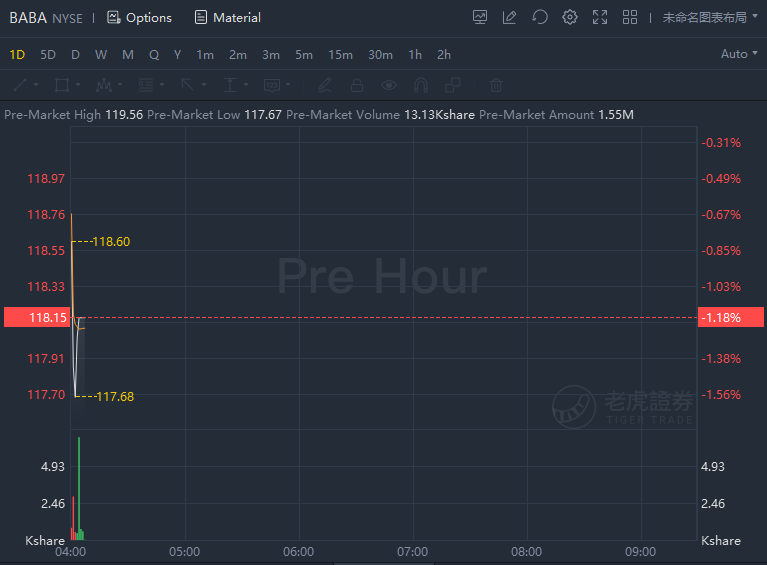This screenshot has height=565, width=767.
Task: Switch to the 5D timeframe tab
Action: pos(48,54)
